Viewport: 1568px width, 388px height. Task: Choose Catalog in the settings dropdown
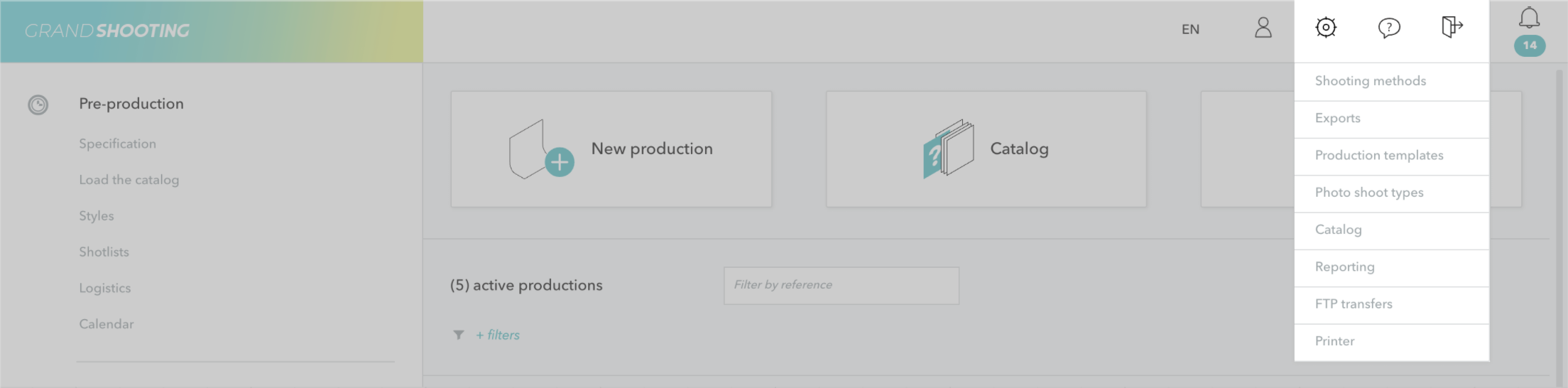[x=1391, y=231]
